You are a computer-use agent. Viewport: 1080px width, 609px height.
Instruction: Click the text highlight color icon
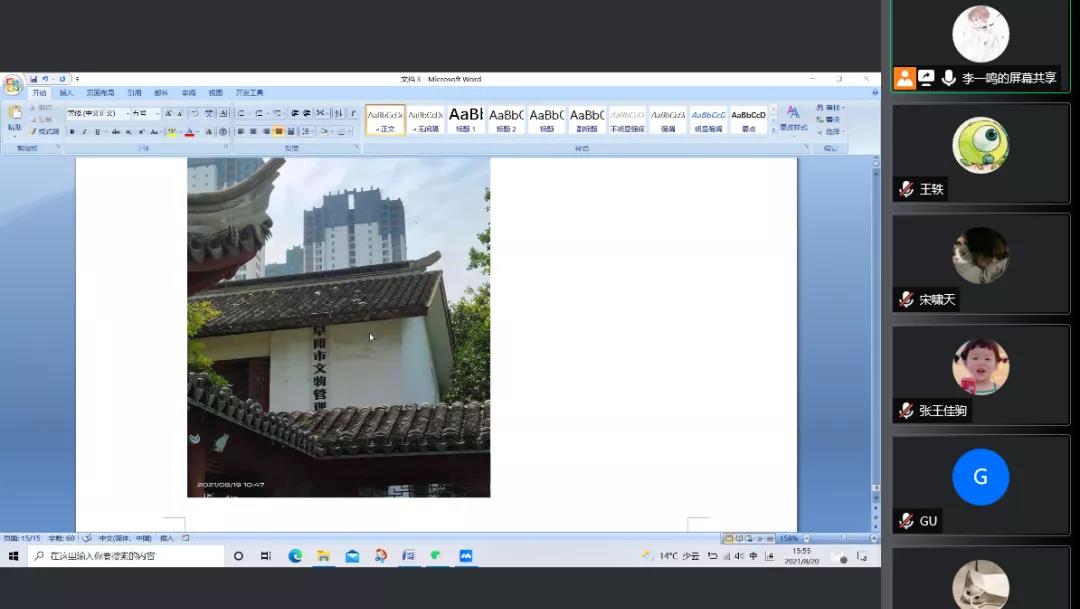coord(171,132)
